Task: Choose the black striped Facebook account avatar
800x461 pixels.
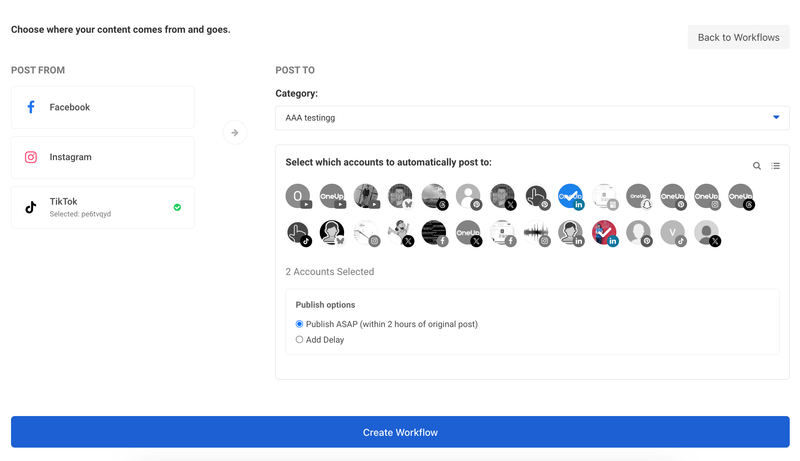Action: (435, 233)
